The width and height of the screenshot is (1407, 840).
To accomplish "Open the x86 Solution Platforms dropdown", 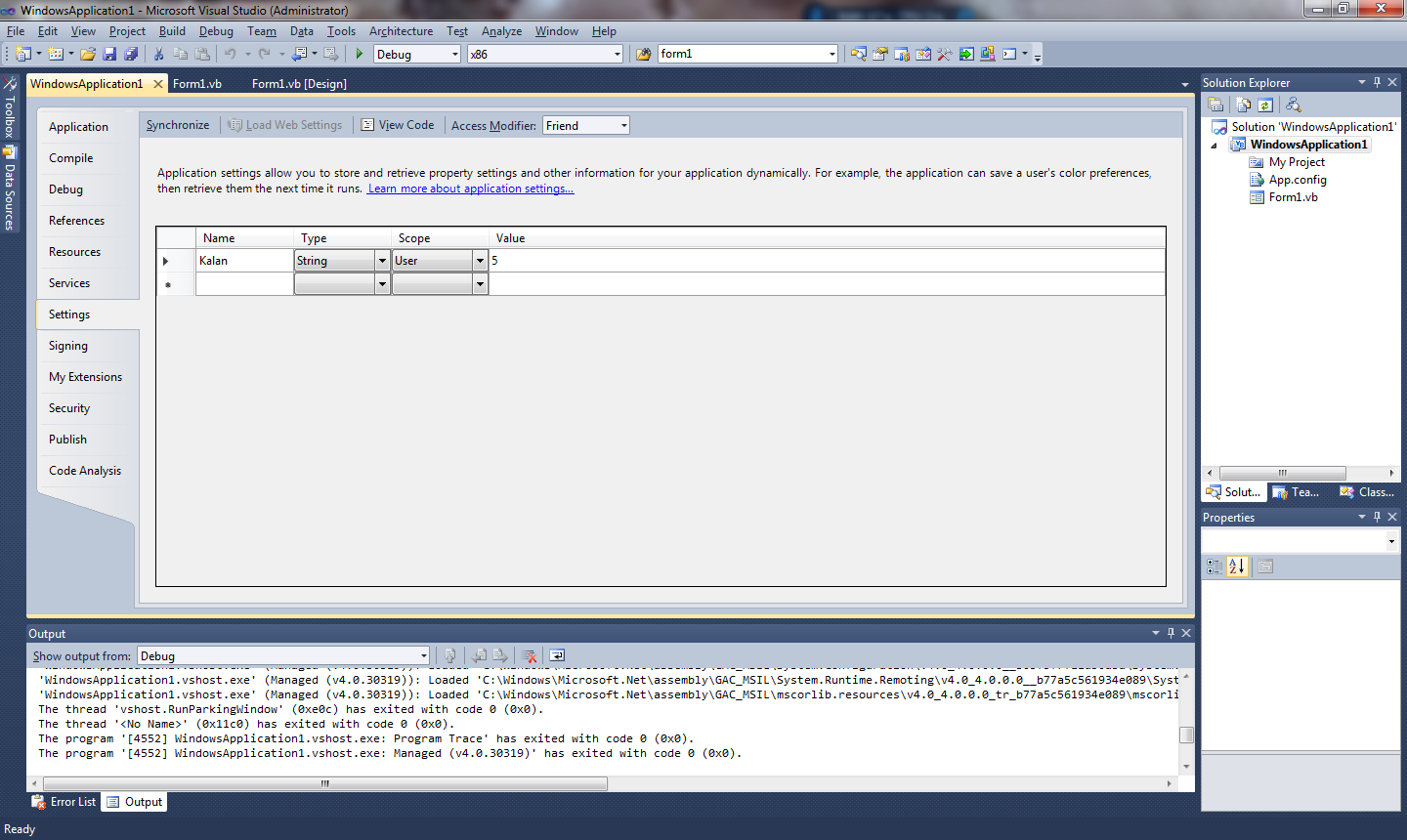I will click(617, 55).
